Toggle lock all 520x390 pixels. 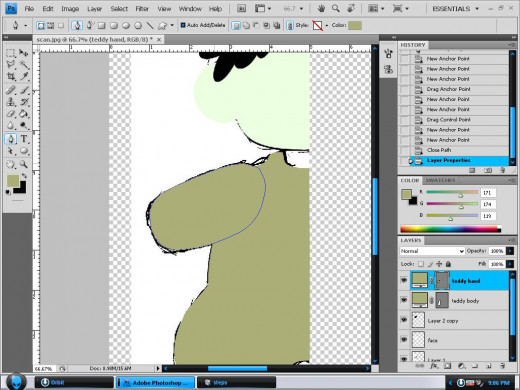click(x=448, y=264)
